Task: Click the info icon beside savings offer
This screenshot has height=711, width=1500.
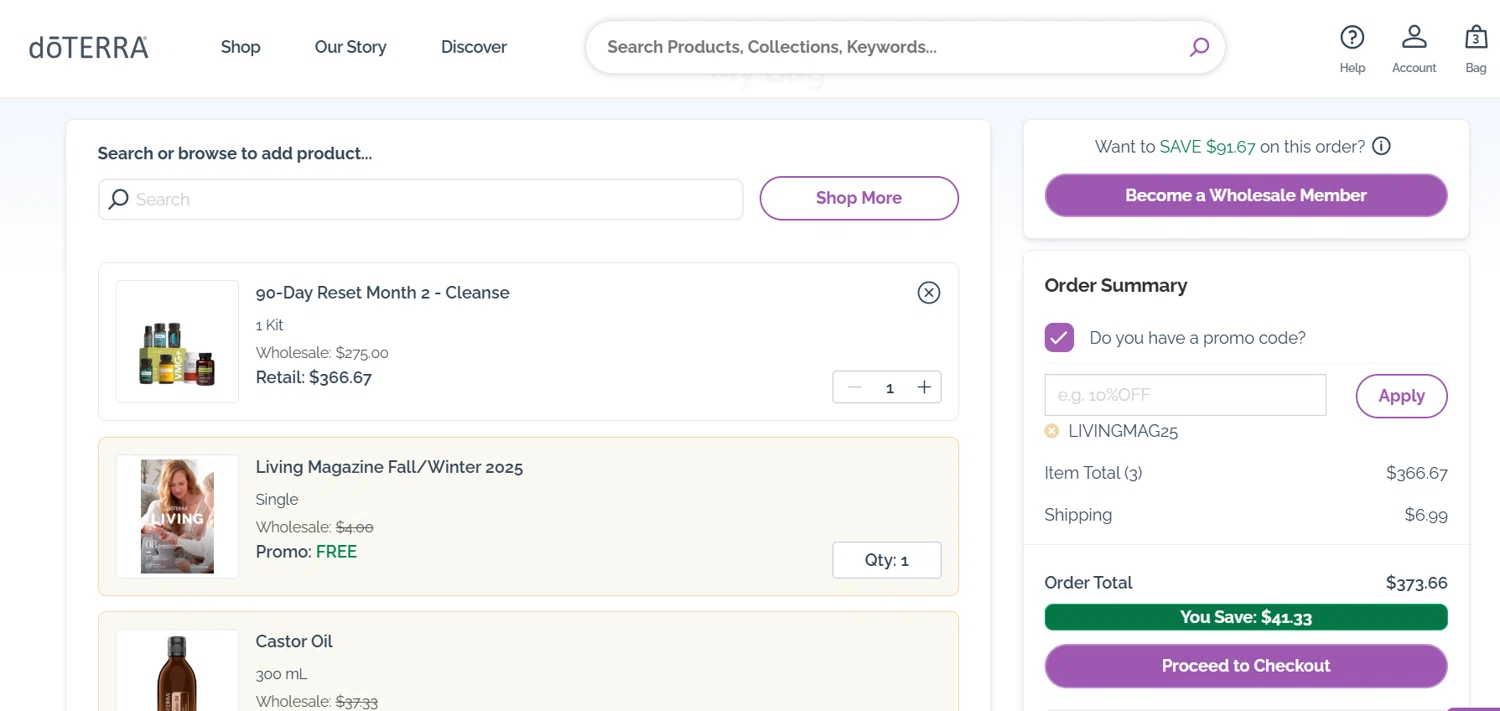Action: click(x=1381, y=146)
